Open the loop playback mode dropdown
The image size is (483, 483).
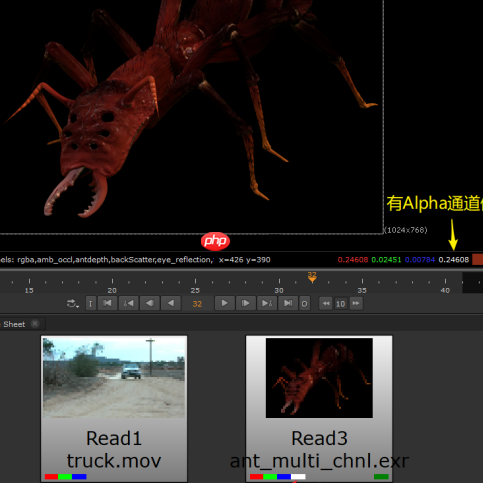73,304
